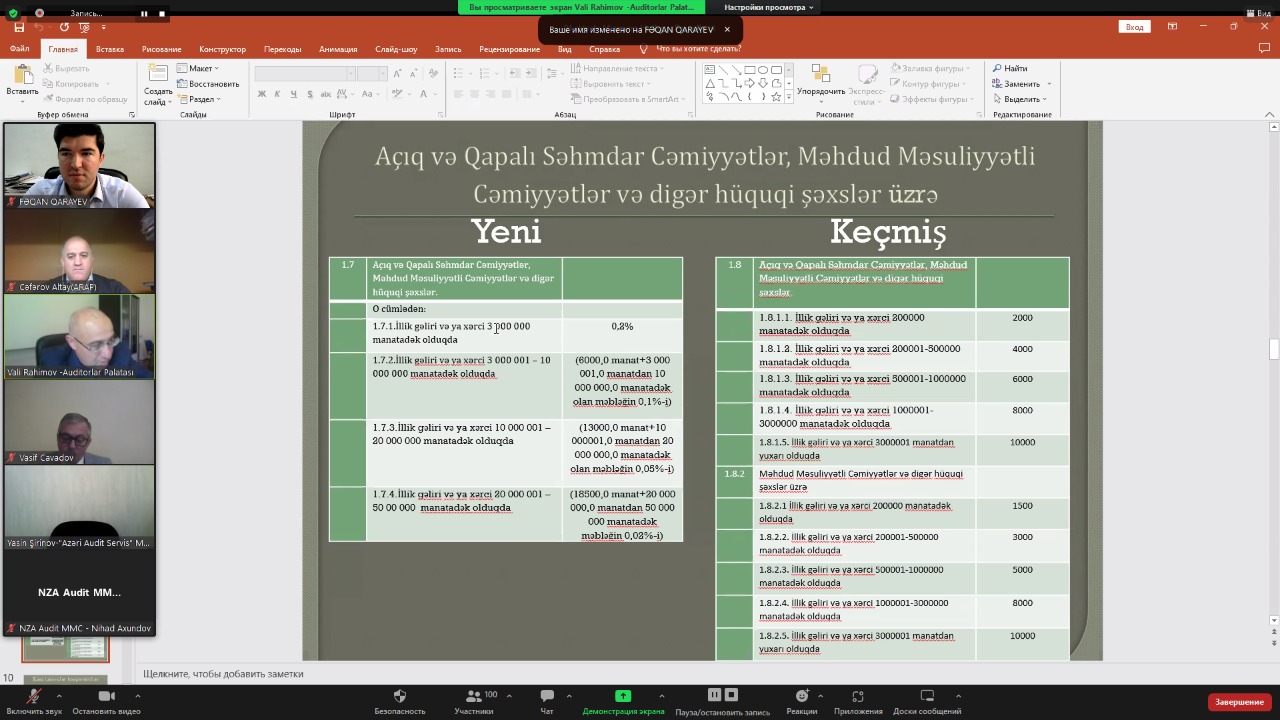1280x720 pixels.
Task: Open Доски сообщений whiteboards
Action: [927, 697]
